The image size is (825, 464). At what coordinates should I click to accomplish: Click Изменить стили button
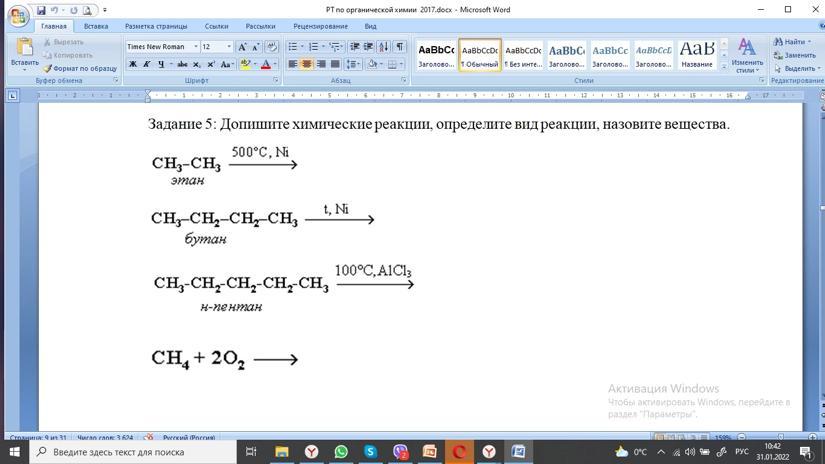pyautogui.click(x=747, y=55)
